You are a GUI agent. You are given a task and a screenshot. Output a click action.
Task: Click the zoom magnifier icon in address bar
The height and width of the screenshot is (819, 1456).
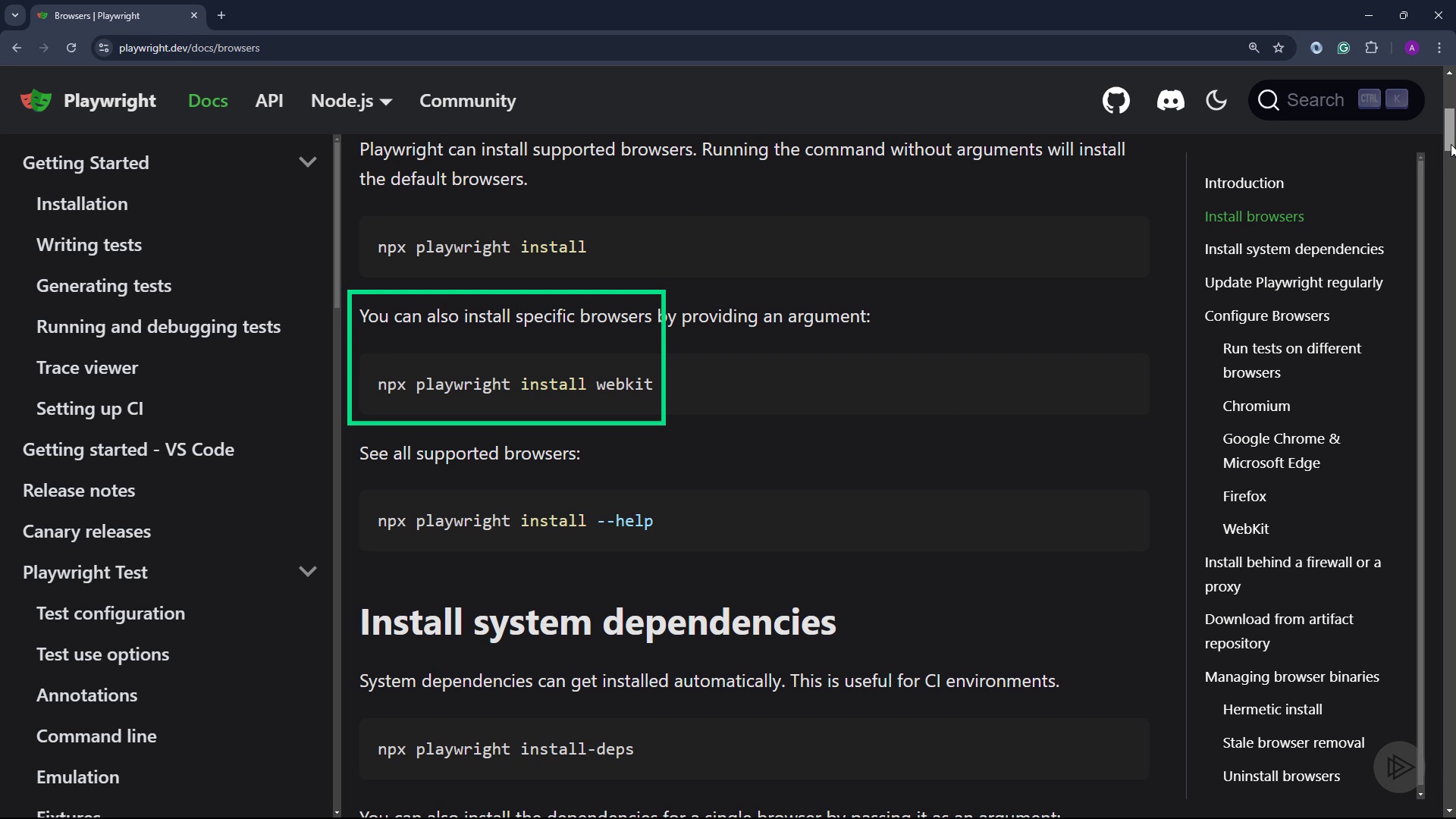(x=1254, y=48)
